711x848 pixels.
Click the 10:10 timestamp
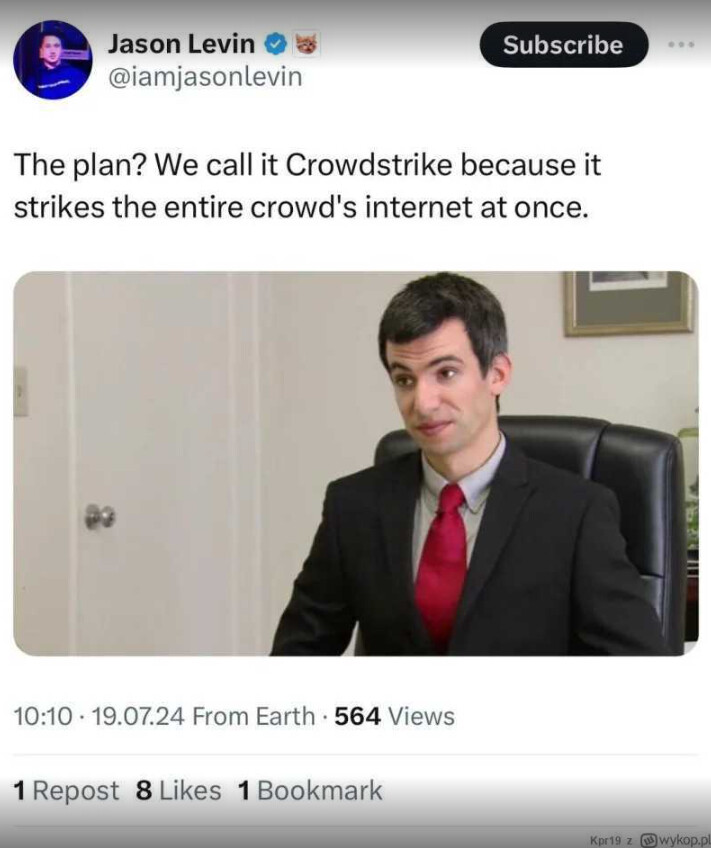point(43,716)
